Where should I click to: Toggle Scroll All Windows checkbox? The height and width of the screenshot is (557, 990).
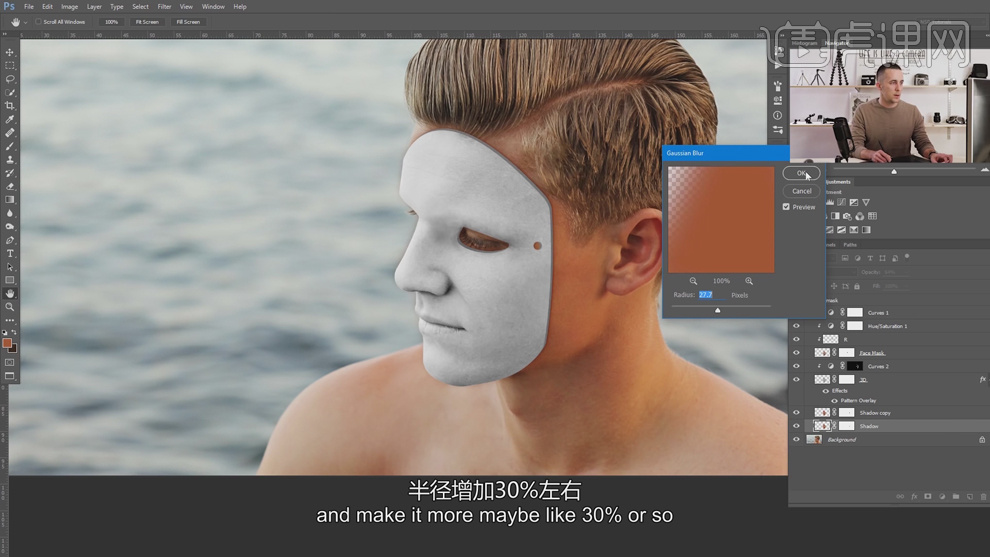pos(39,21)
